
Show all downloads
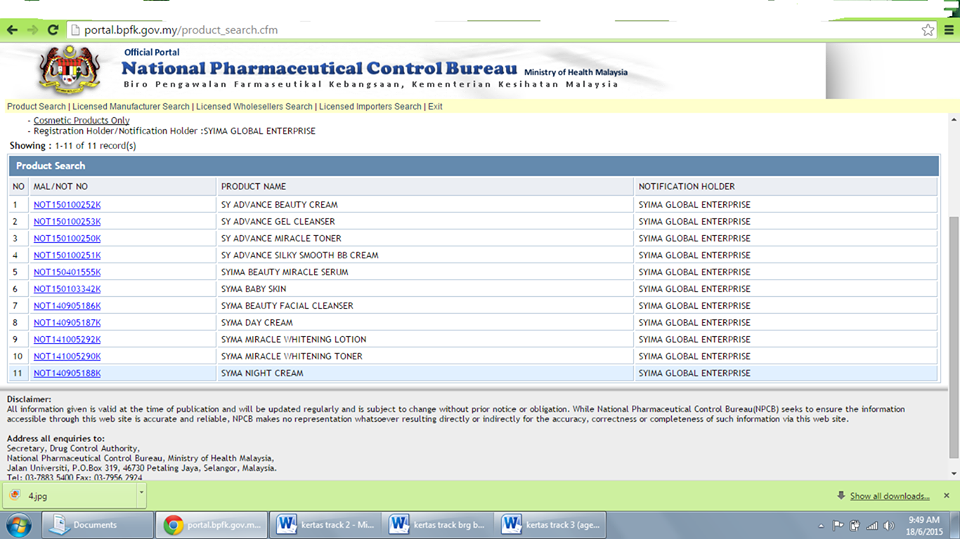[x=889, y=496]
